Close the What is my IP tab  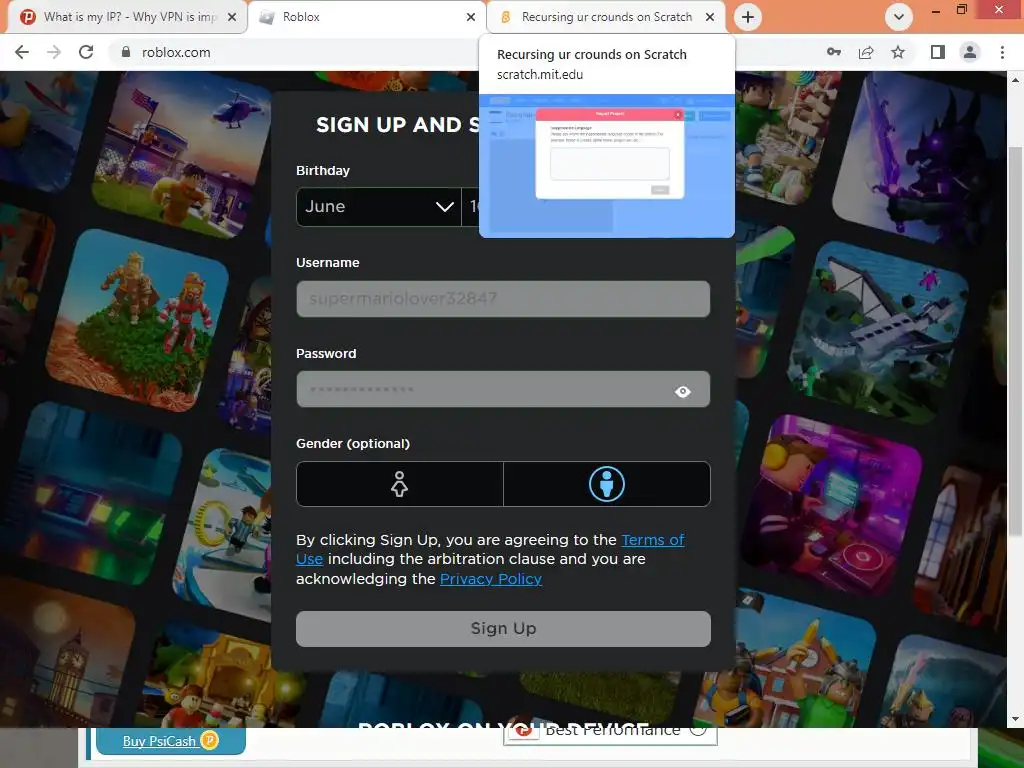click(x=232, y=17)
